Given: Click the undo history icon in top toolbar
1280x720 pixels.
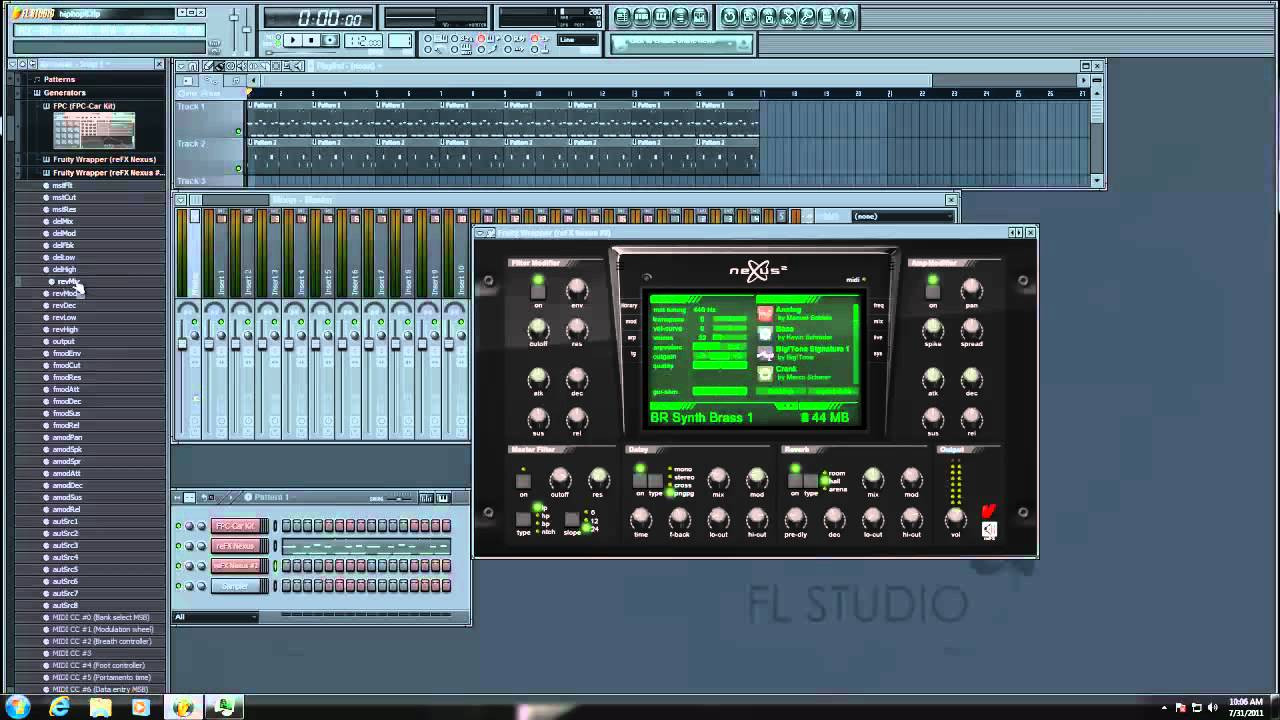Looking at the screenshot, I should [x=731, y=17].
